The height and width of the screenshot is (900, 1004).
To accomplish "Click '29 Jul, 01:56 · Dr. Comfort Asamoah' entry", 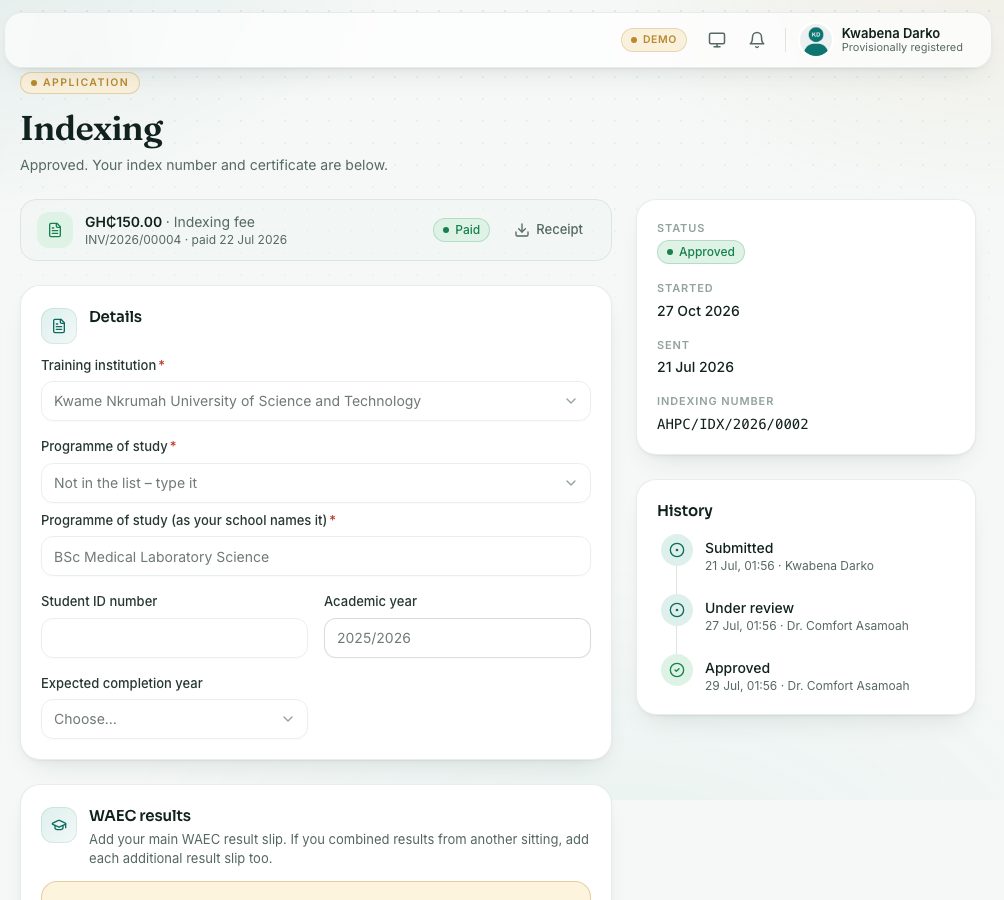I will [807, 686].
